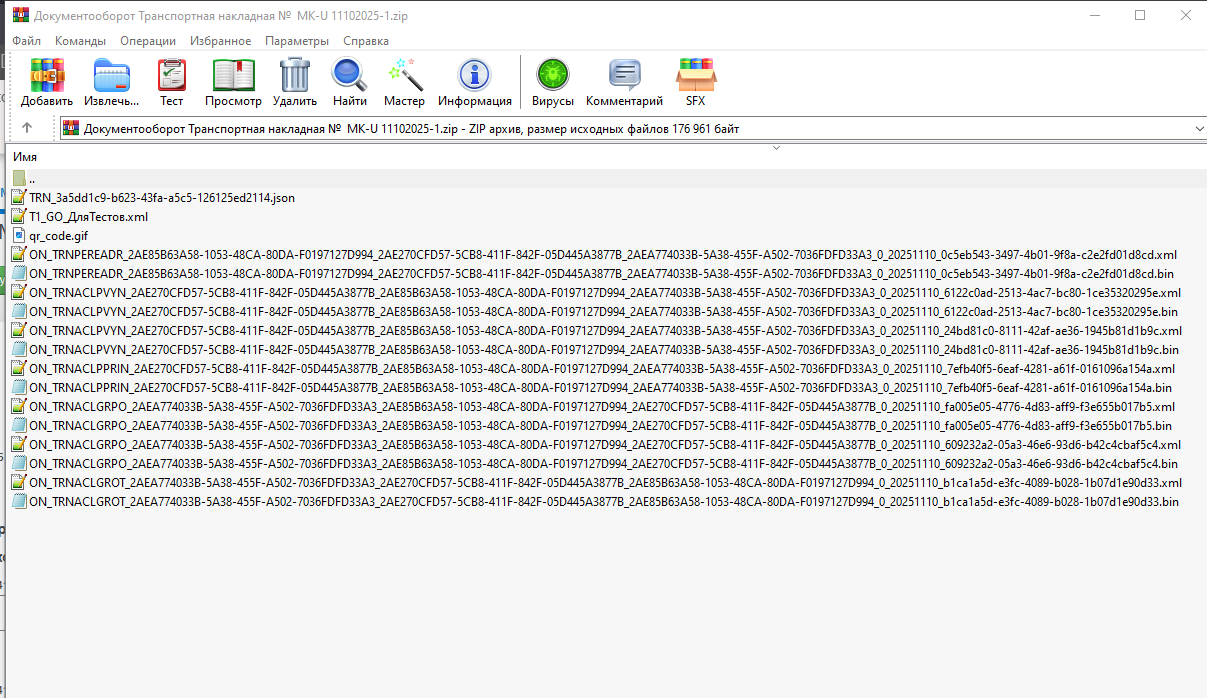
Task: Click icon of TRN_3a5dd1c9 json file
Action: click(x=19, y=198)
